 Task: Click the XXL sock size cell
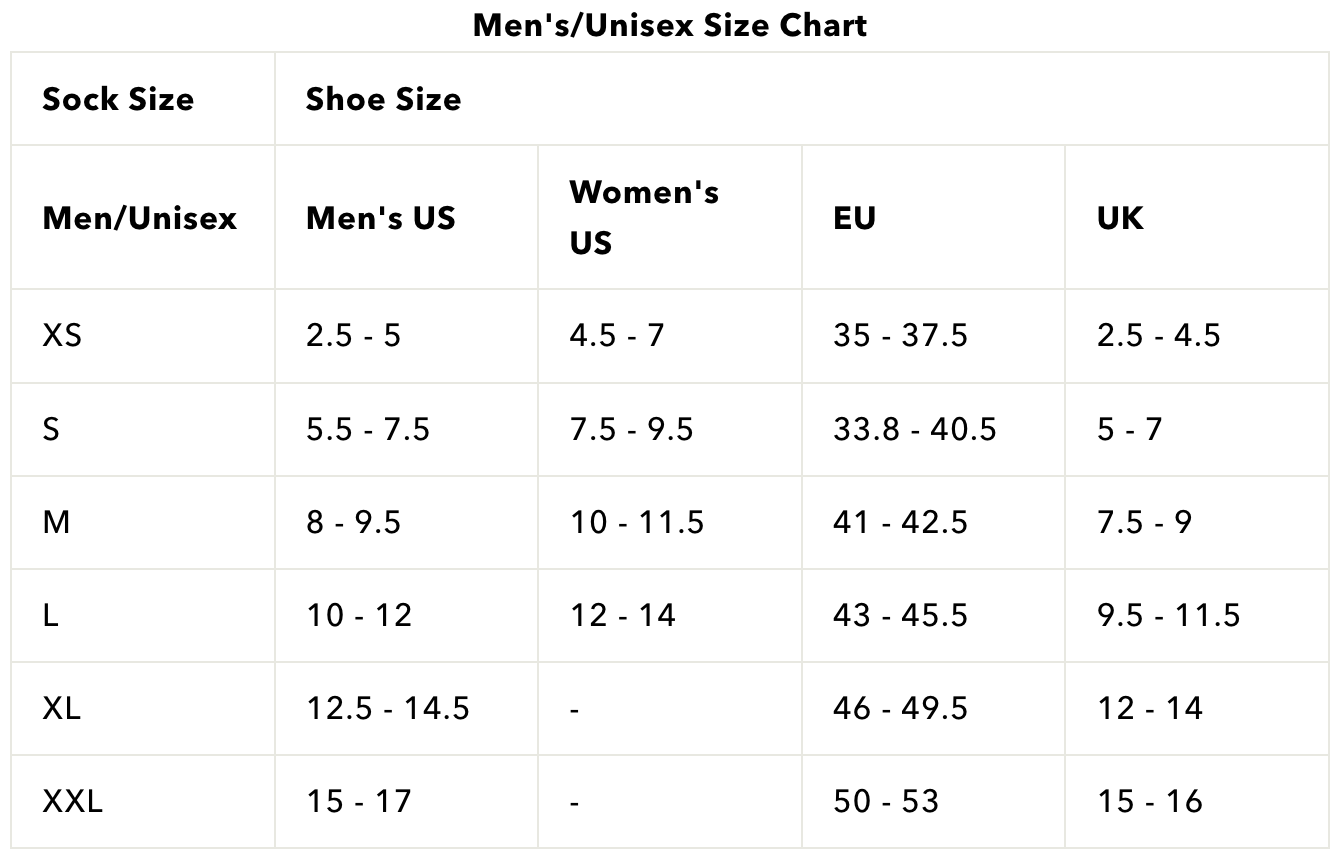[x=72, y=801]
